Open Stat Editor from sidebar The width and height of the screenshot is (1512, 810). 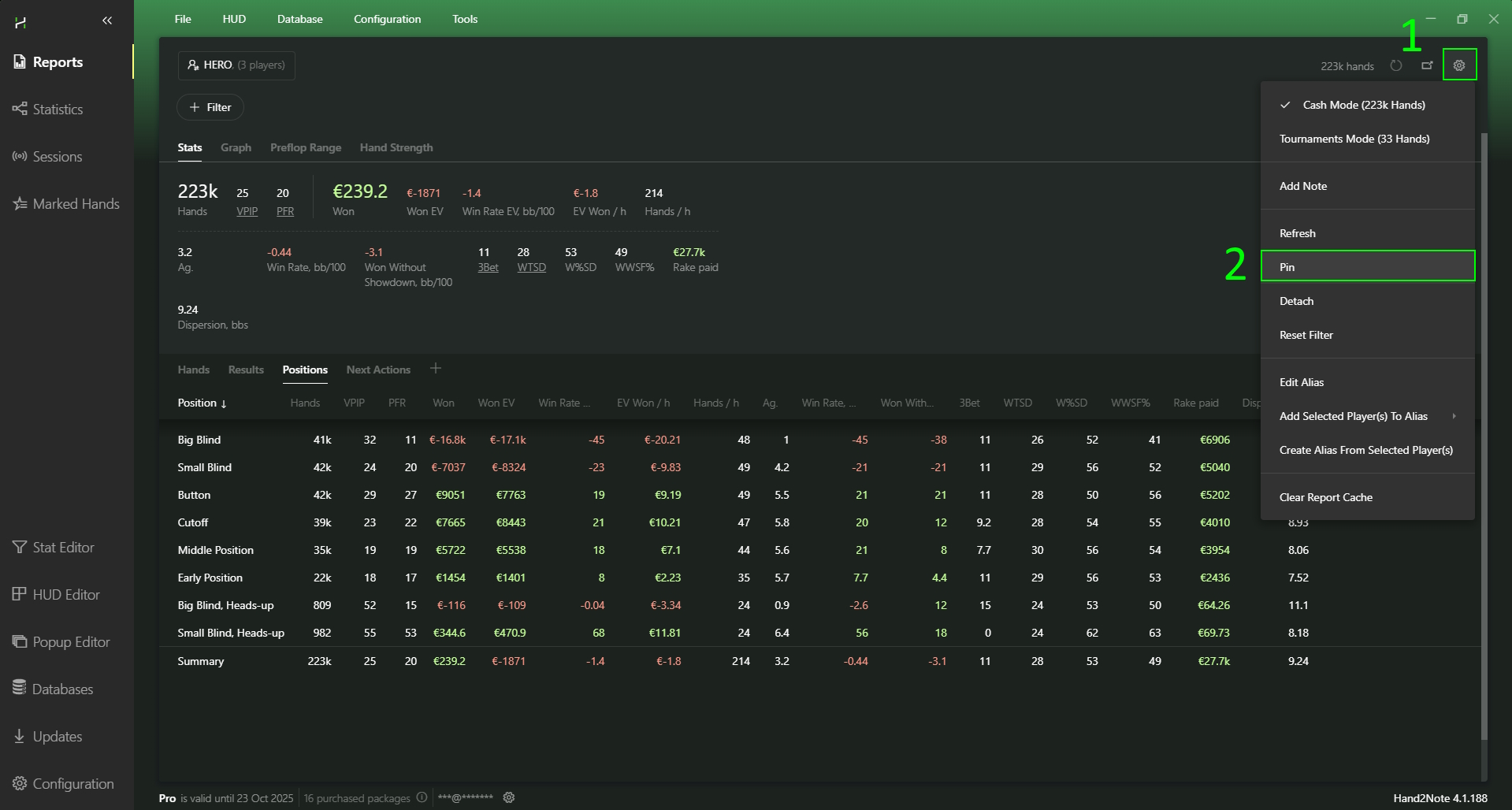coord(63,548)
